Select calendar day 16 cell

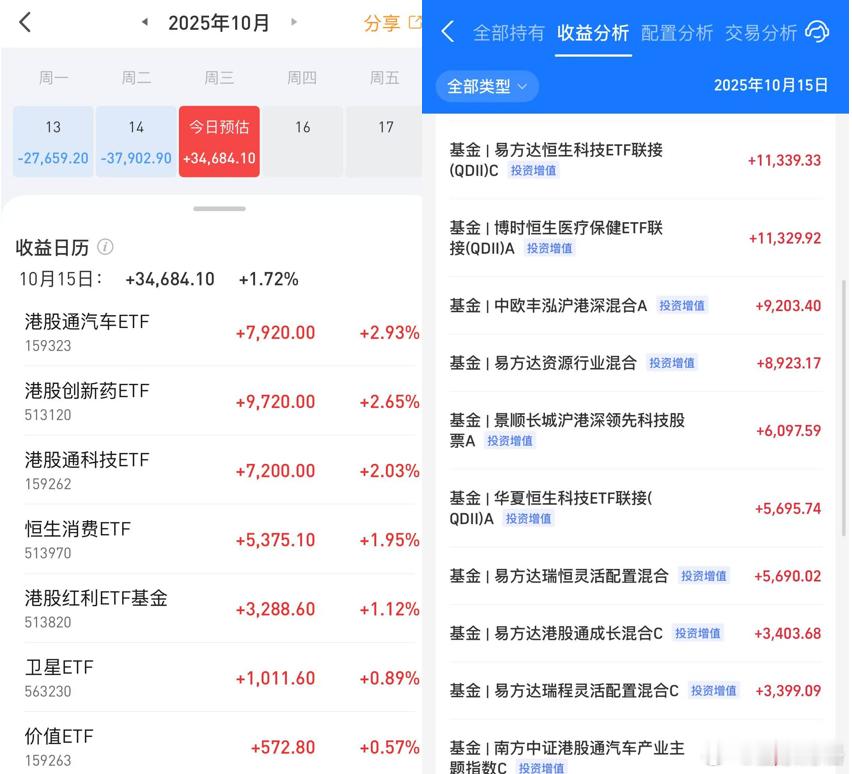pyautogui.click(x=303, y=141)
